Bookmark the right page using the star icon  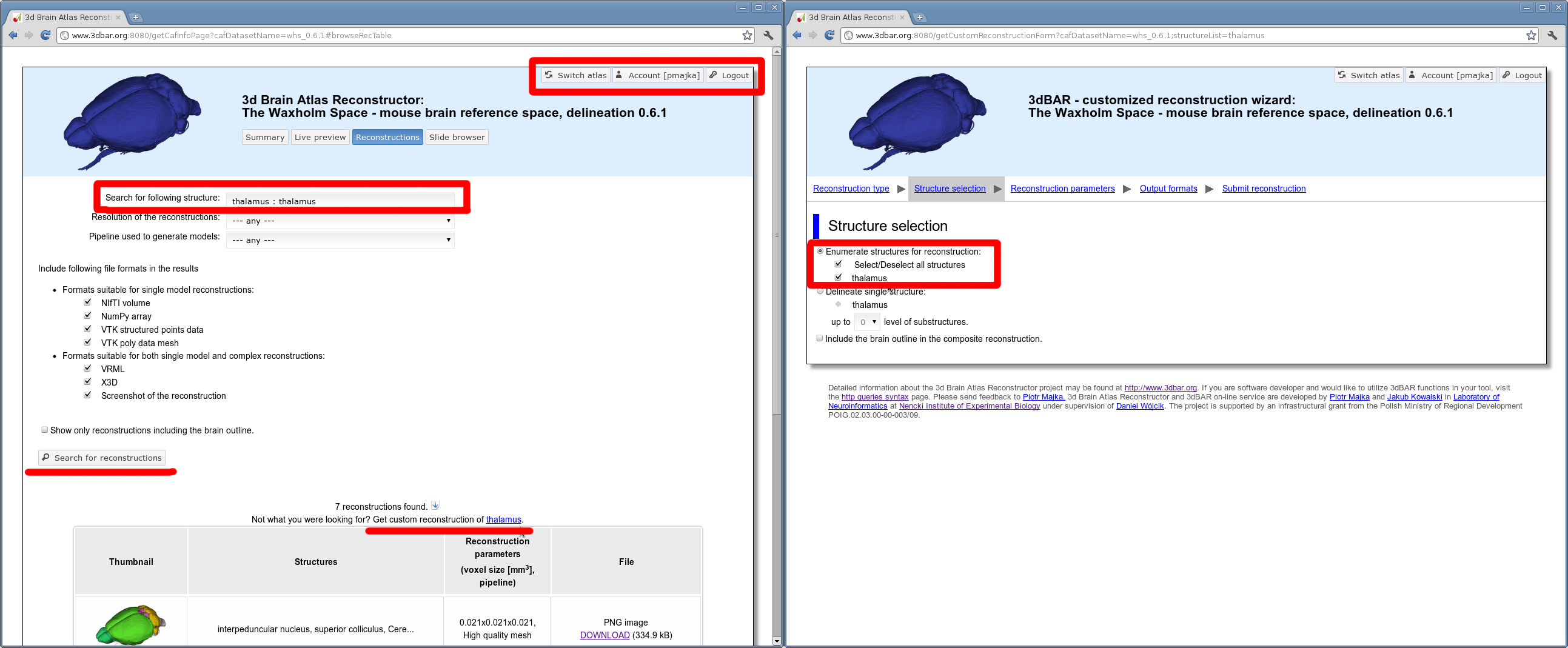tap(1531, 35)
